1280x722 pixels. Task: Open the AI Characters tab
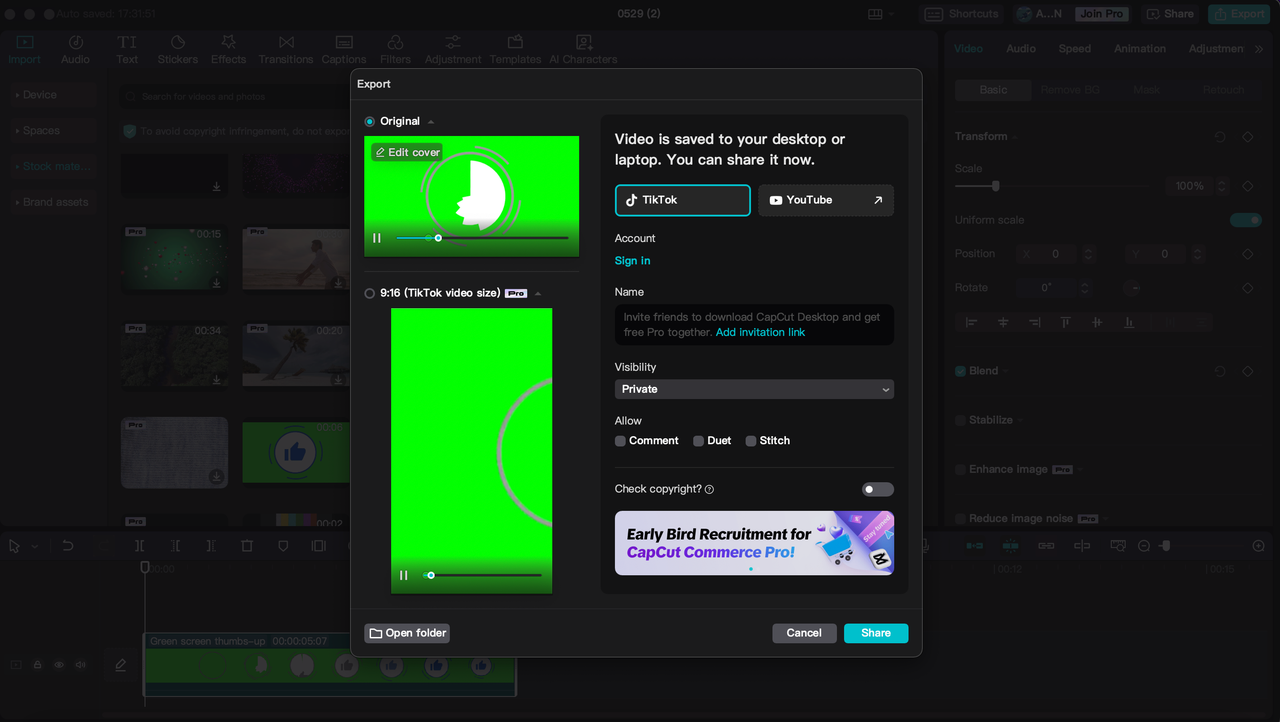584,49
